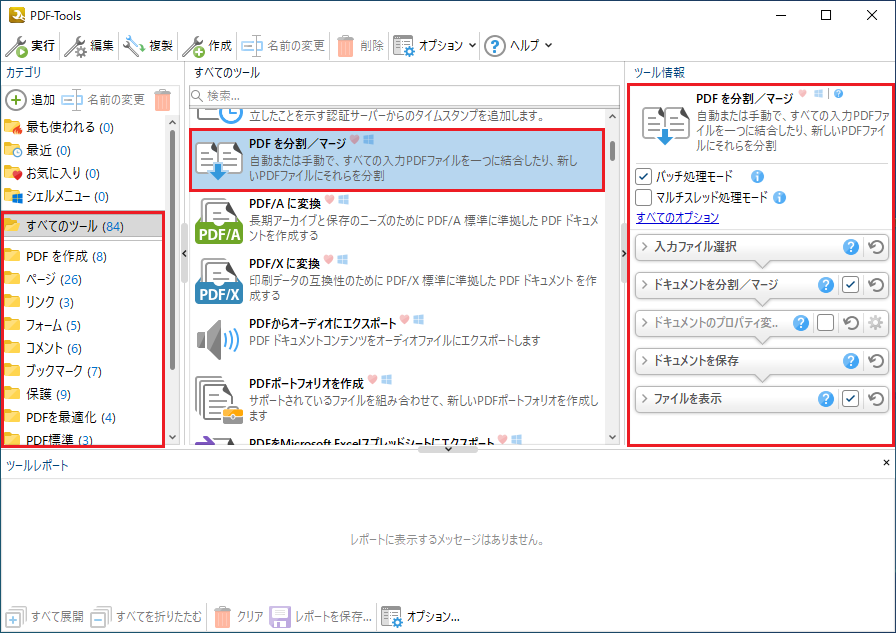The height and width of the screenshot is (633, 896).
Task: Click help icon on 入力ファイル選択 row
Action: [851, 247]
